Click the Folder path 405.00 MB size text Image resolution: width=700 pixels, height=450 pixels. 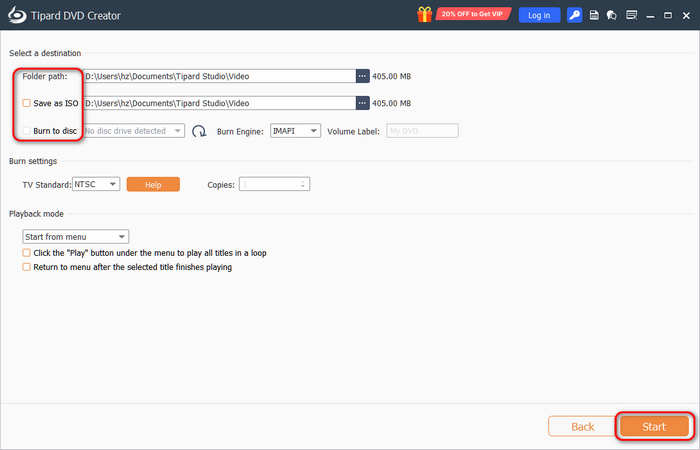(x=392, y=76)
